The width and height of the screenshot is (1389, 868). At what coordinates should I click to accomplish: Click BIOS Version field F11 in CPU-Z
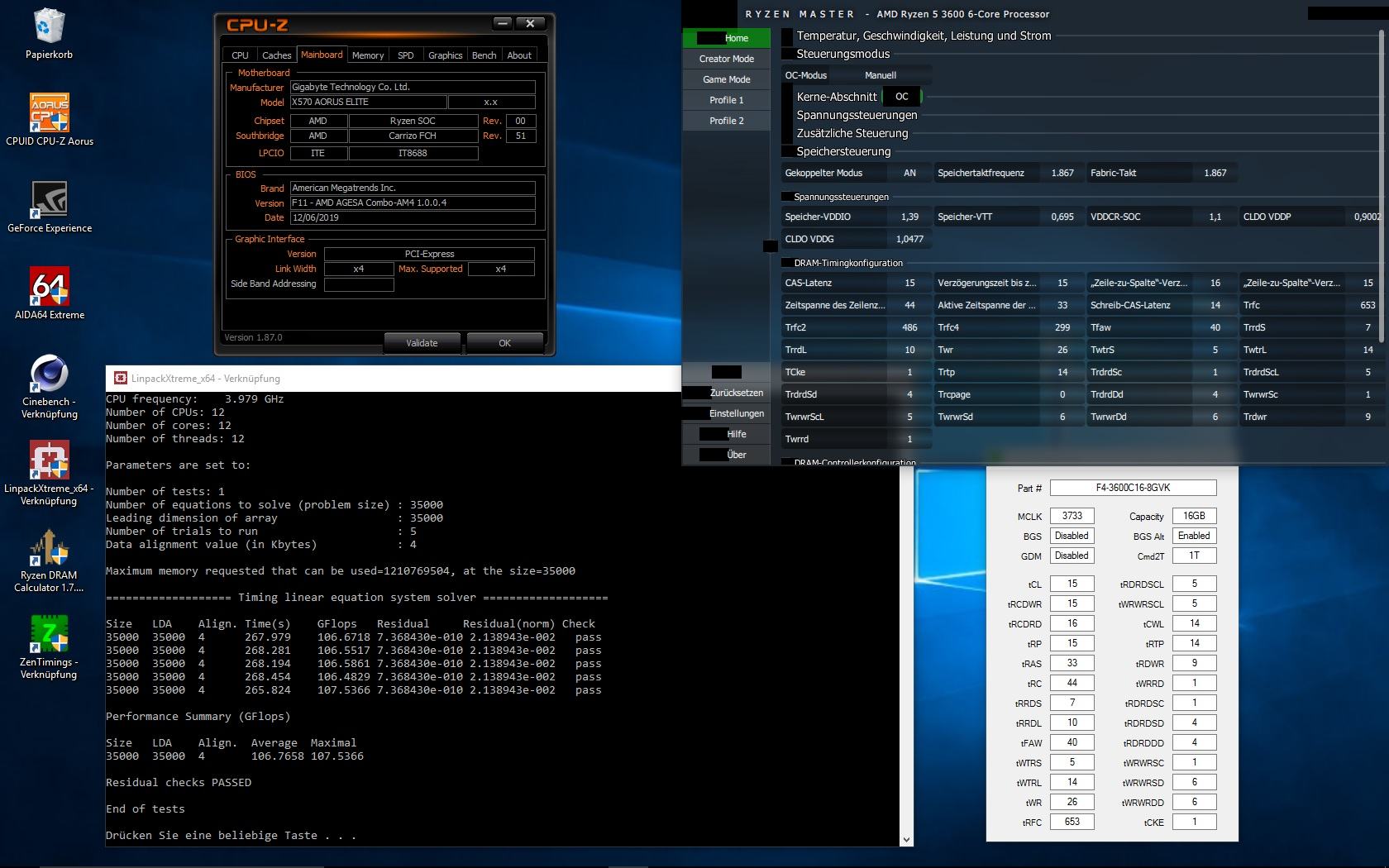coord(413,203)
